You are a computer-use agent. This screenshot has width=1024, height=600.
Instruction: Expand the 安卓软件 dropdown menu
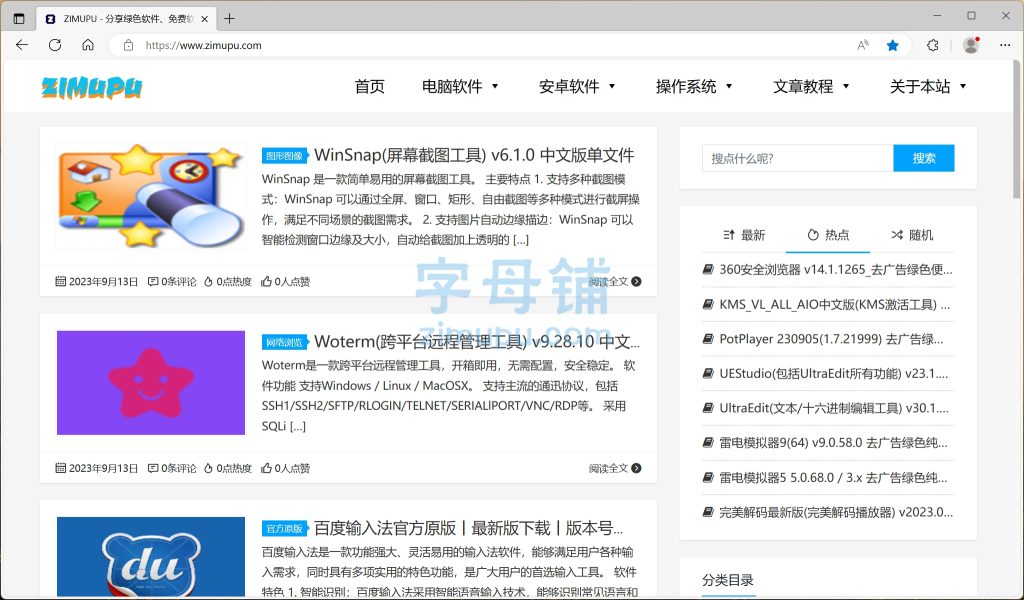pos(577,86)
